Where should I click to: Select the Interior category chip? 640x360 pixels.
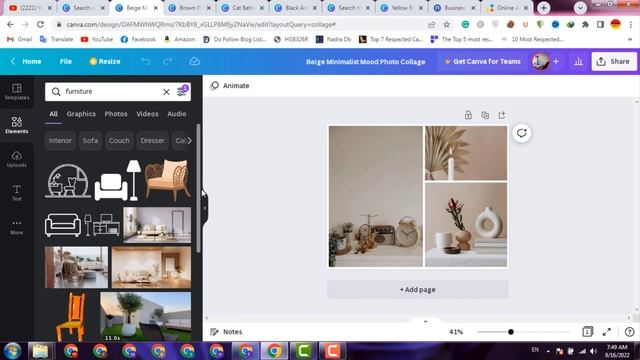pos(60,140)
